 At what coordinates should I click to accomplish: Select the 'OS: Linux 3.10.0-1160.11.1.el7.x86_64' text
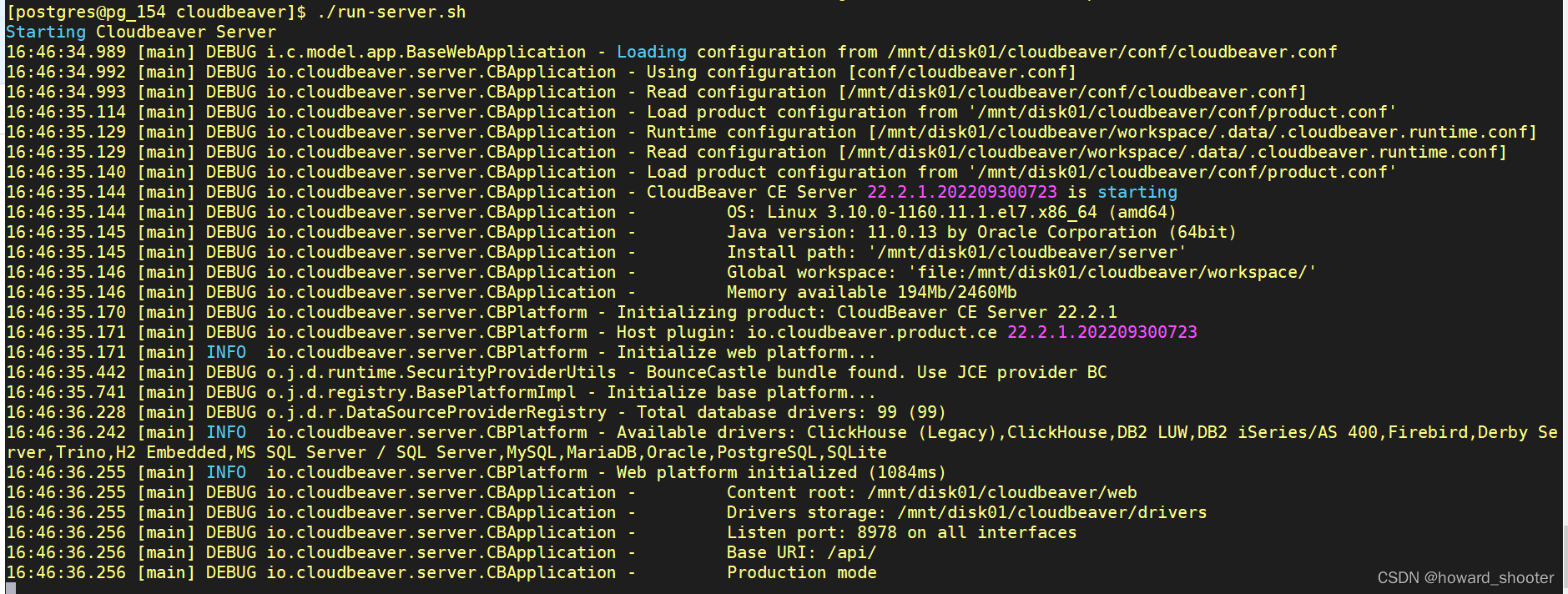pyautogui.click(x=912, y=213)
